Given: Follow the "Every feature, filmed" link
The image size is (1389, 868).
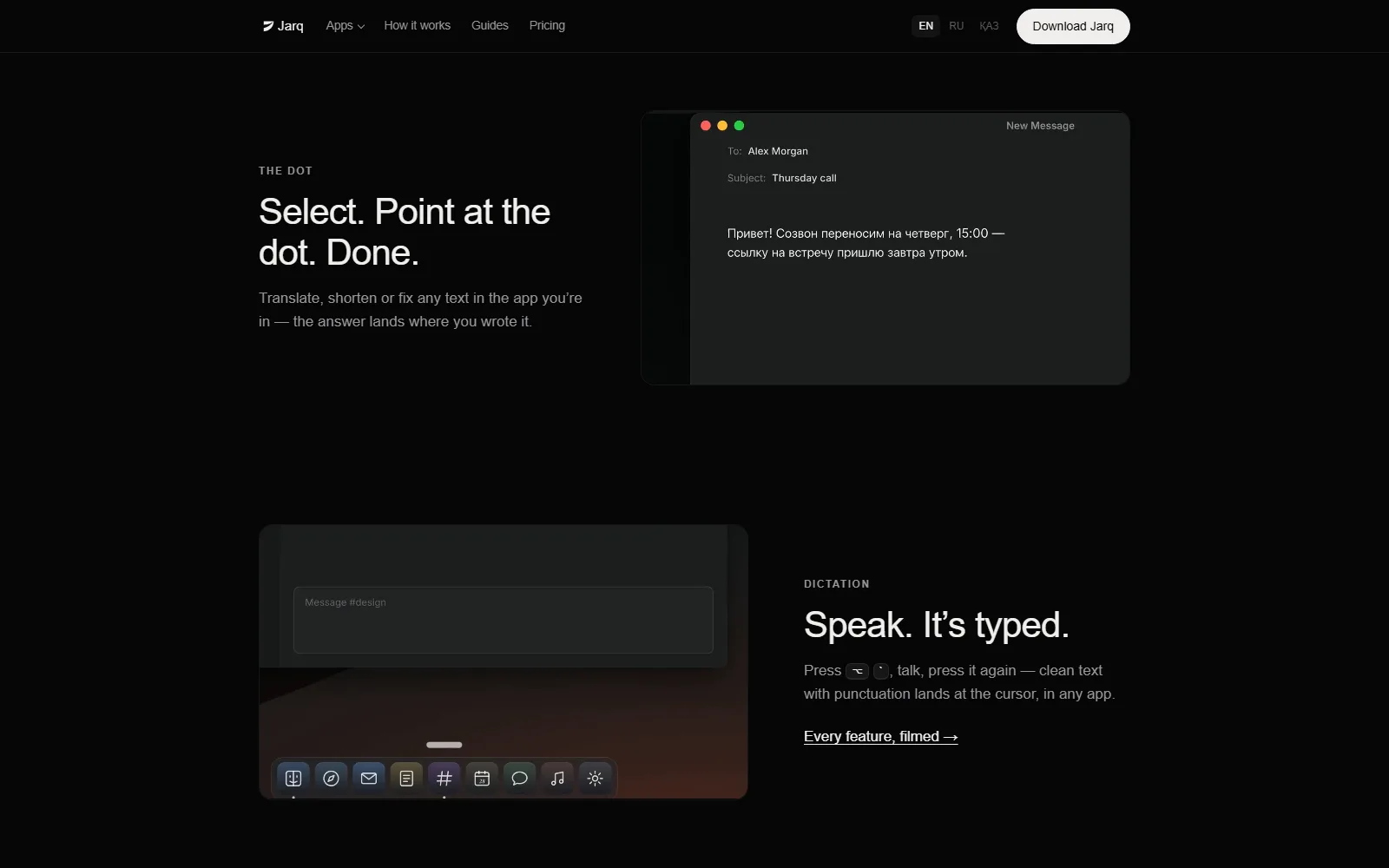Looking at the screenshot, I should point(881,736).
